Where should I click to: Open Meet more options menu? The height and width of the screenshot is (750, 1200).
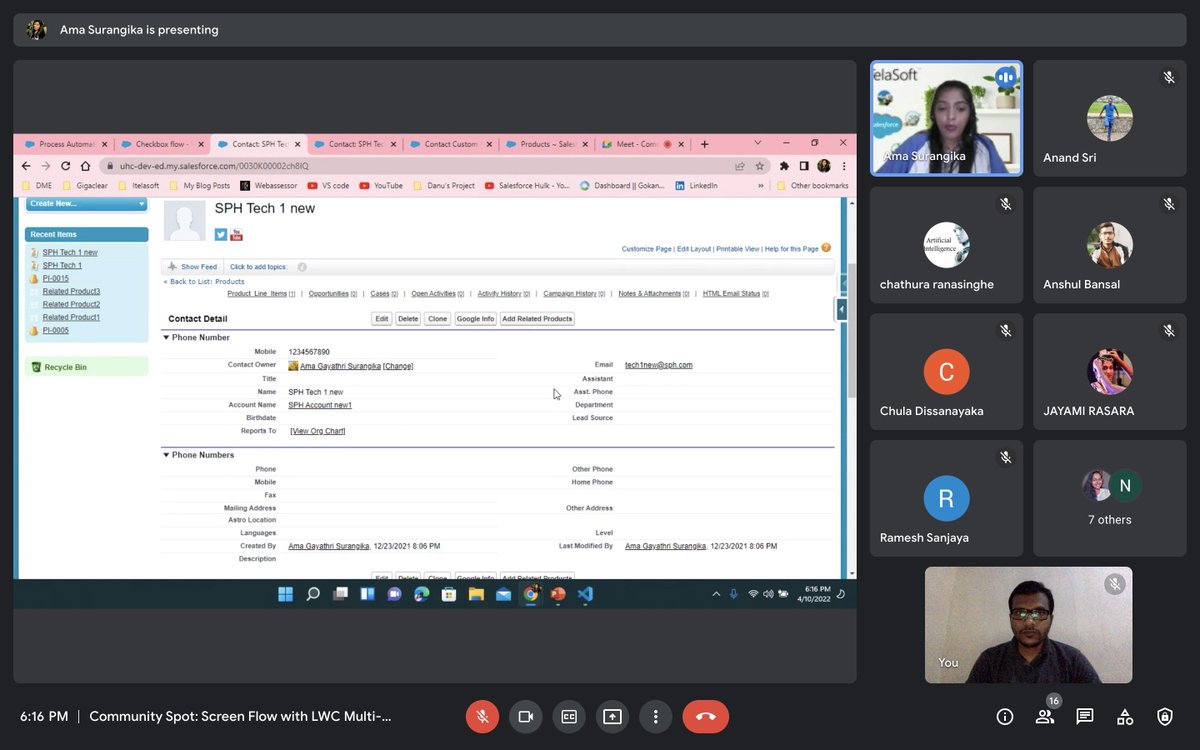[x=655, y=716]
